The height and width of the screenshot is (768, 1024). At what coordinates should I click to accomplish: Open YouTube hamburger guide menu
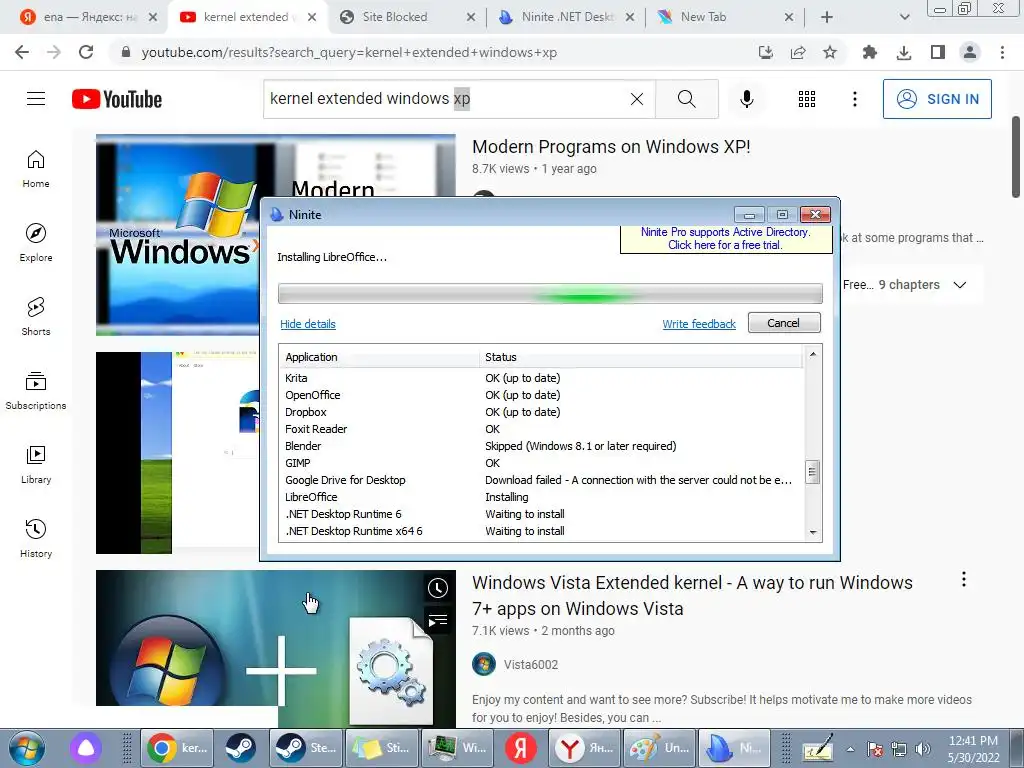(x=36, y=99)
